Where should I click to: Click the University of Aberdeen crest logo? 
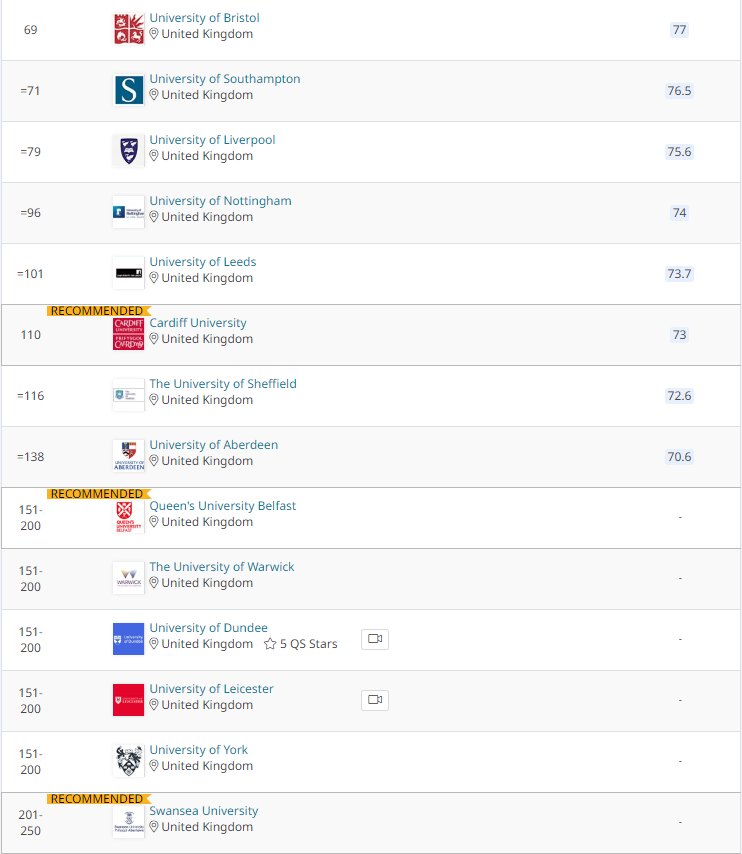129,456
